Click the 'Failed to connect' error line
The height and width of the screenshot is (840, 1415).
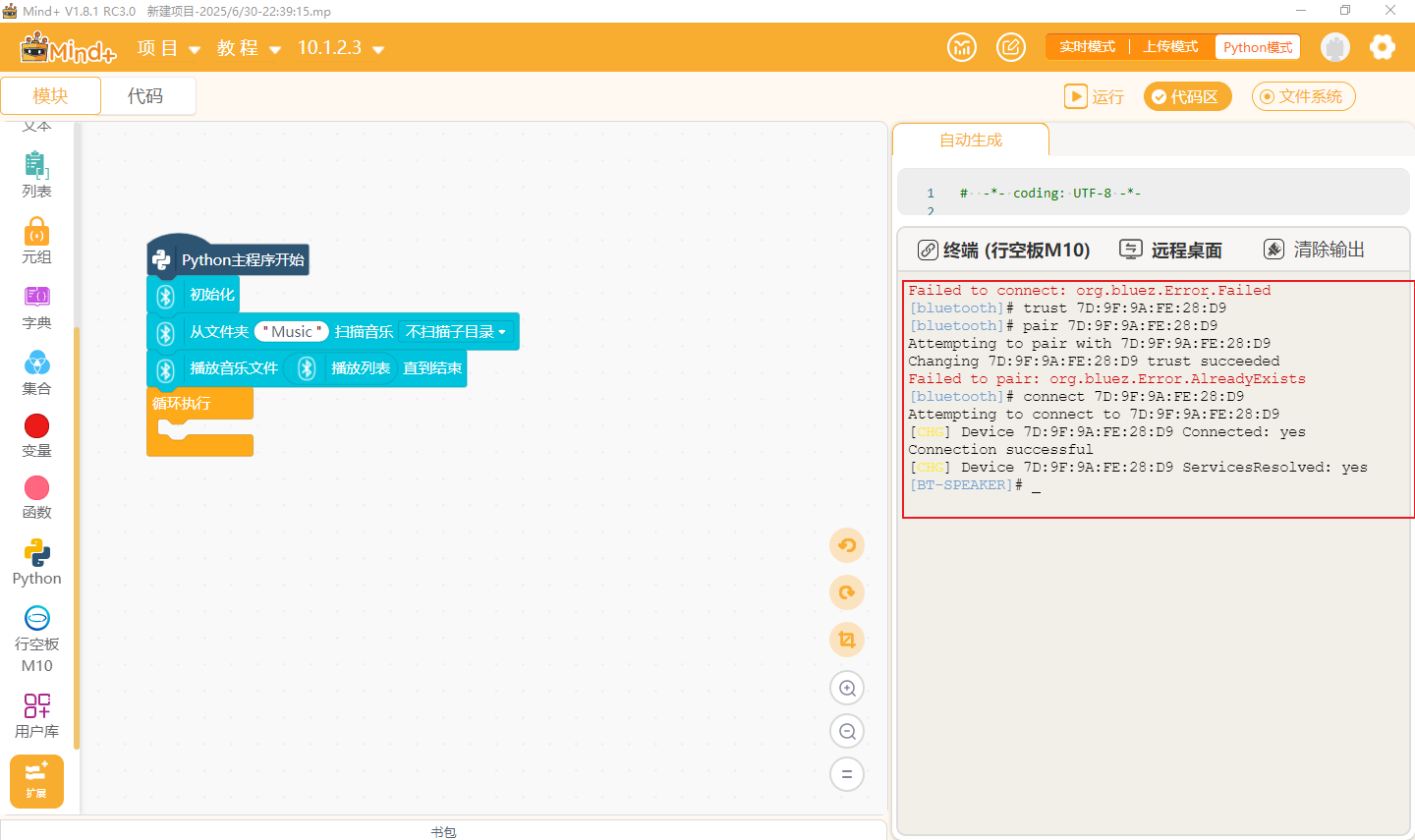(1089, 291)
